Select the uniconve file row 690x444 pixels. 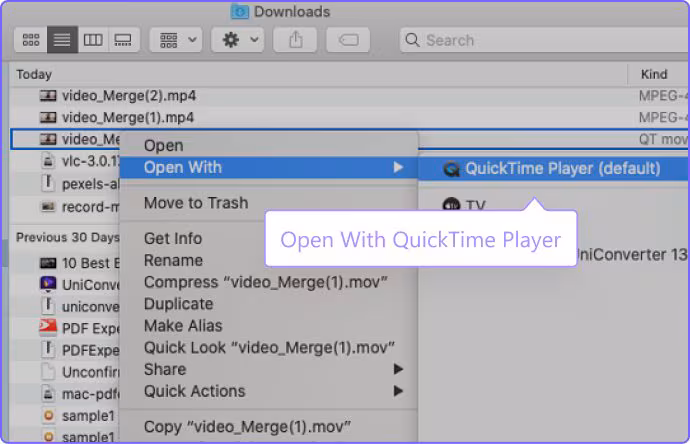65,306
